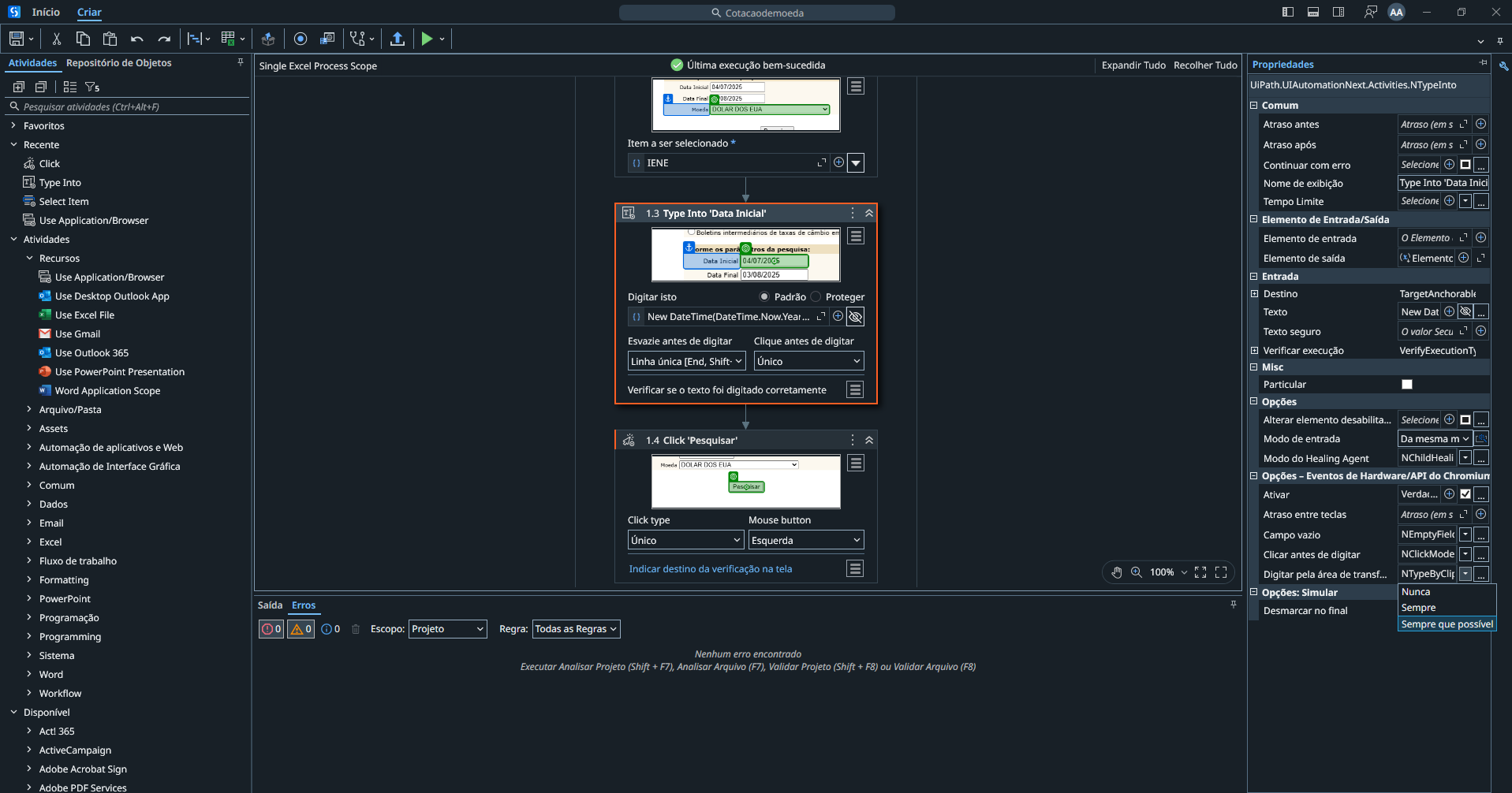Open the 100% zoom level dropdown
1512x793 pixels.
point(1168,572)
